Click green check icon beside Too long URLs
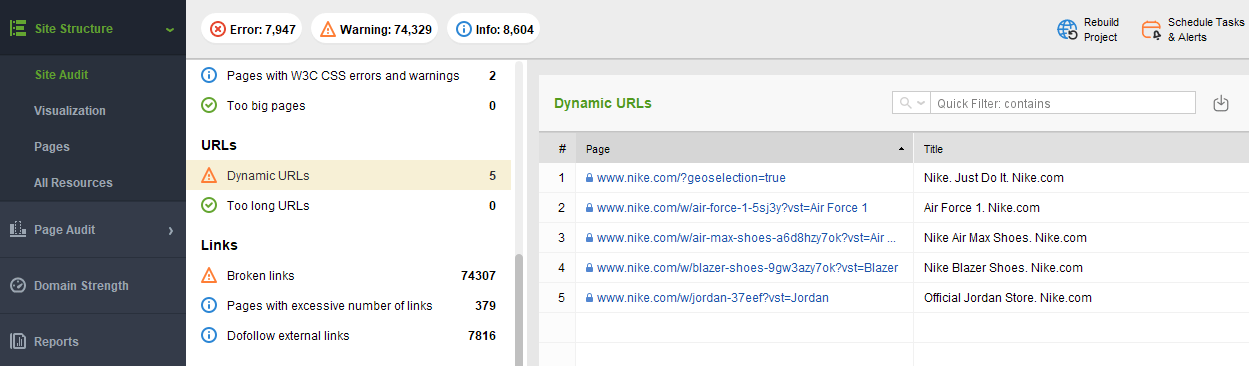The height and width of the screenshot is (366, 1249). (x=209, y=205)
